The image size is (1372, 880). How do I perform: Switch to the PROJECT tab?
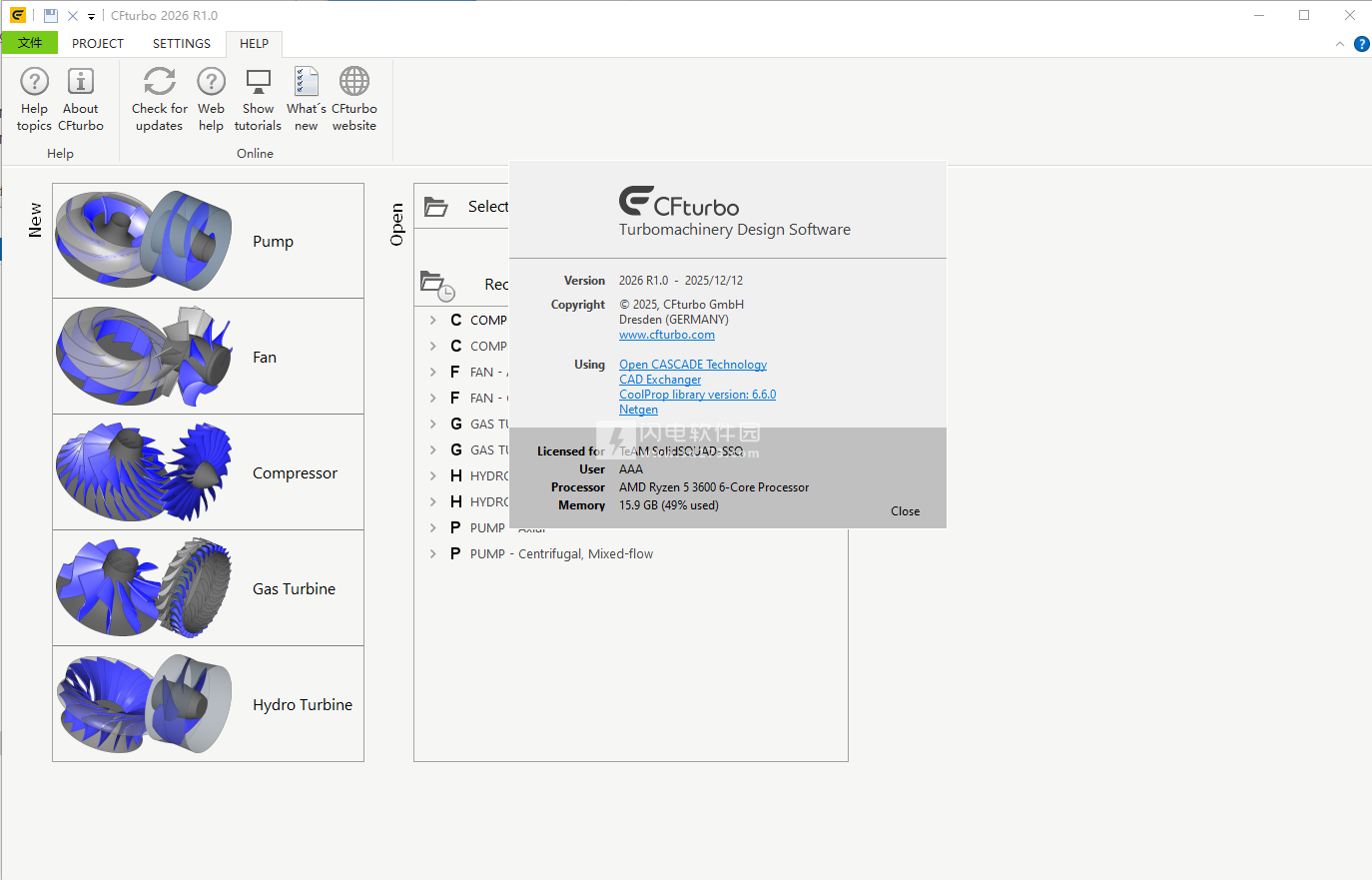[98, 44]
